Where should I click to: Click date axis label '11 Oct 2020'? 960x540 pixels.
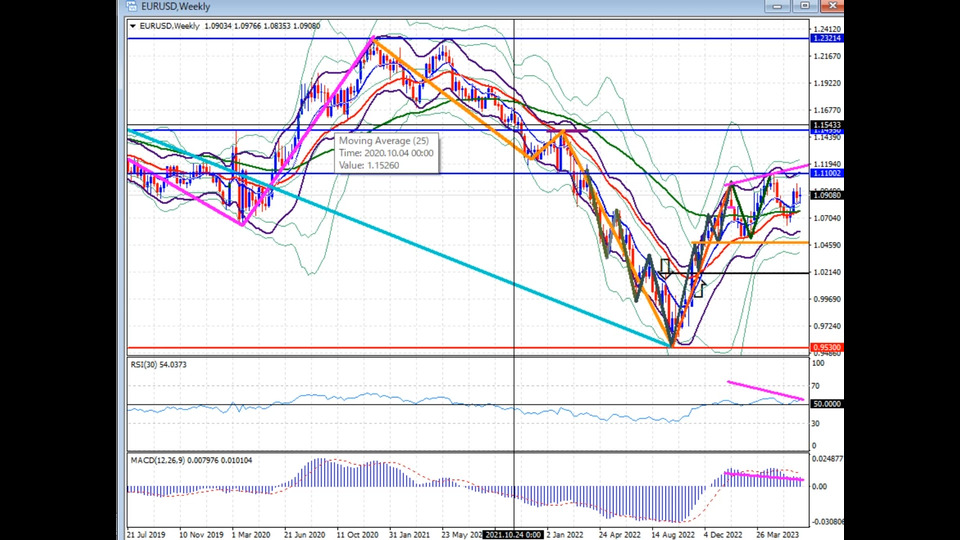[358, 534]
